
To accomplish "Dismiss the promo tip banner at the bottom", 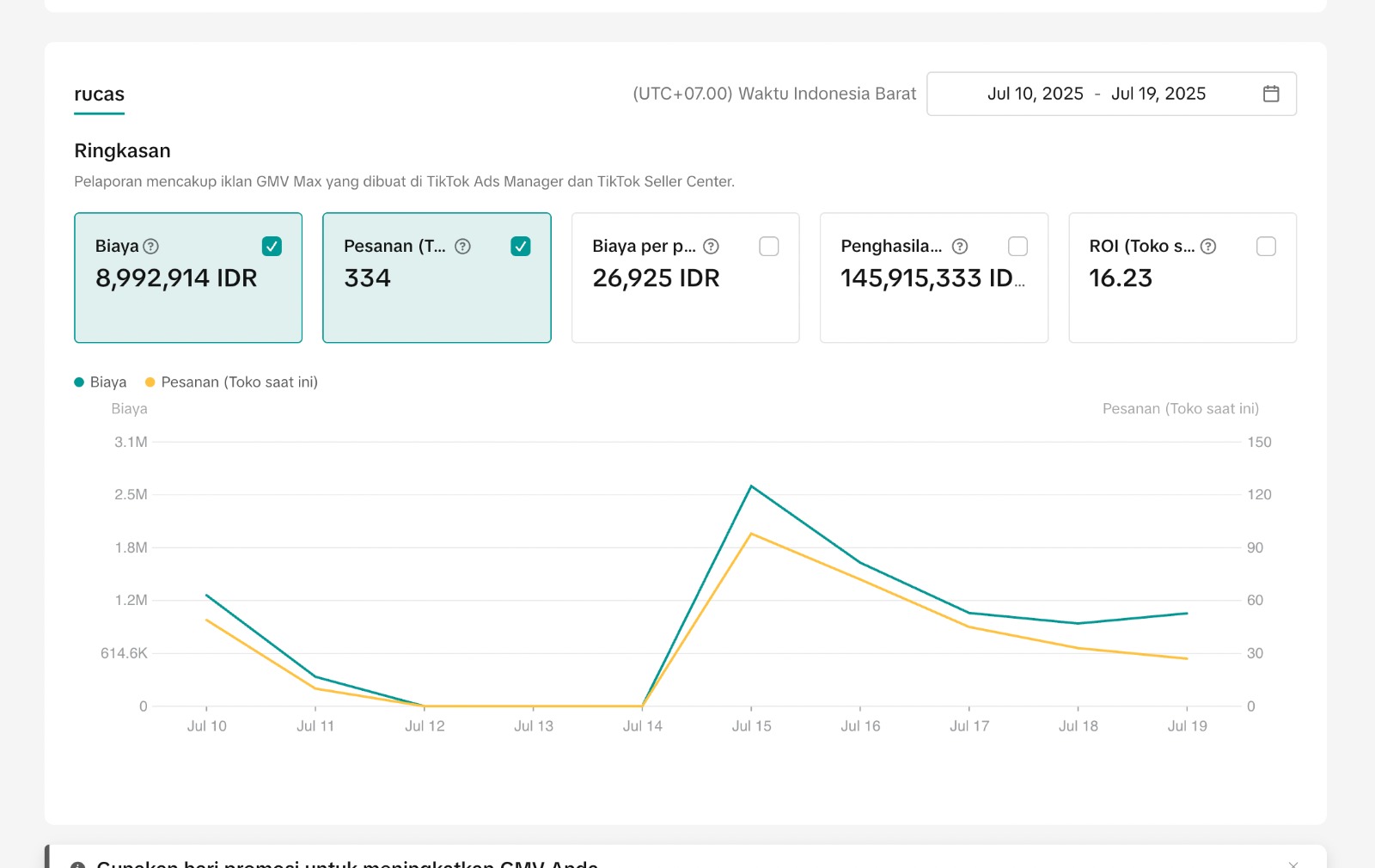I will pyautogui.click(x=1292, y=863).
